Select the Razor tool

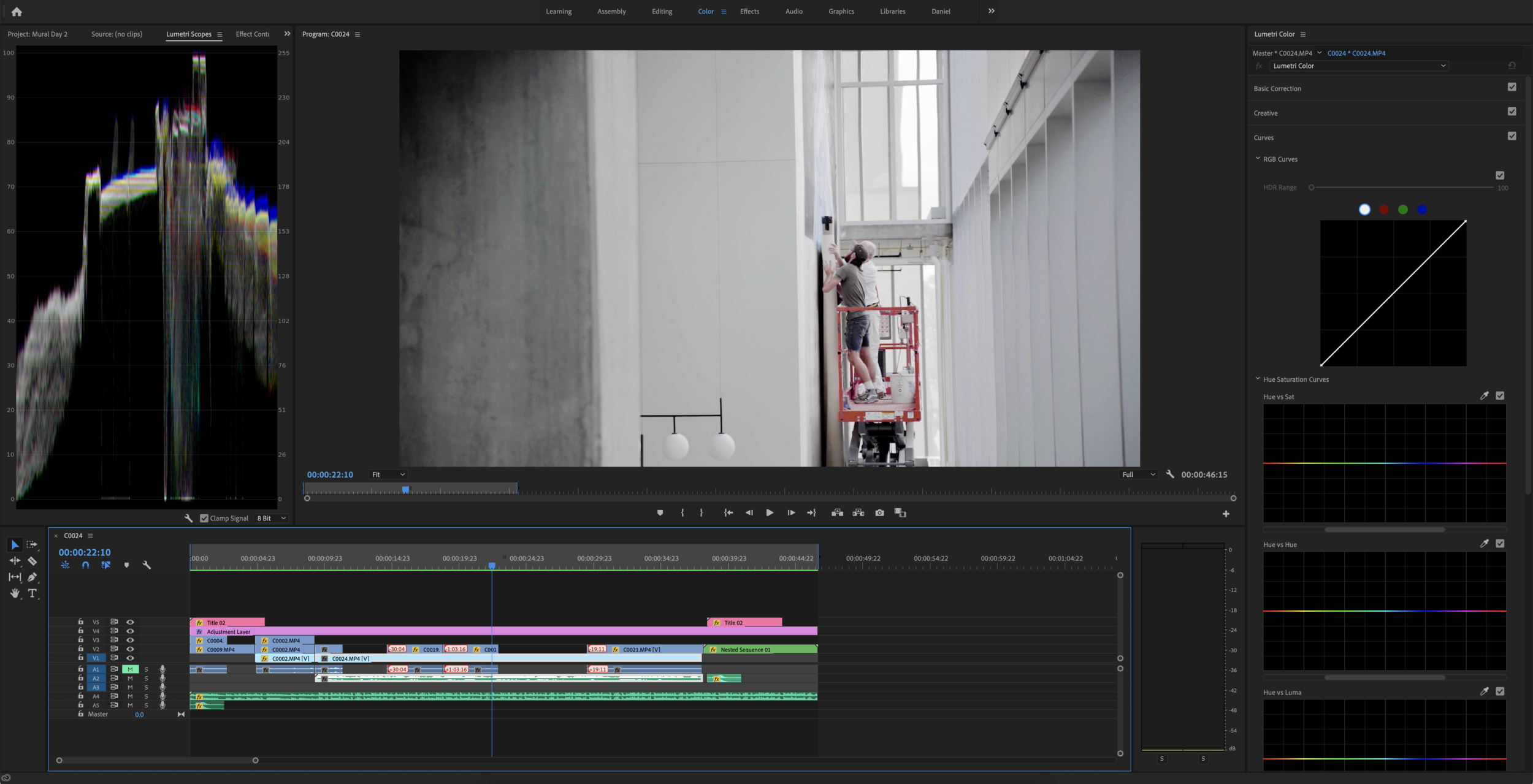[32, 561]
